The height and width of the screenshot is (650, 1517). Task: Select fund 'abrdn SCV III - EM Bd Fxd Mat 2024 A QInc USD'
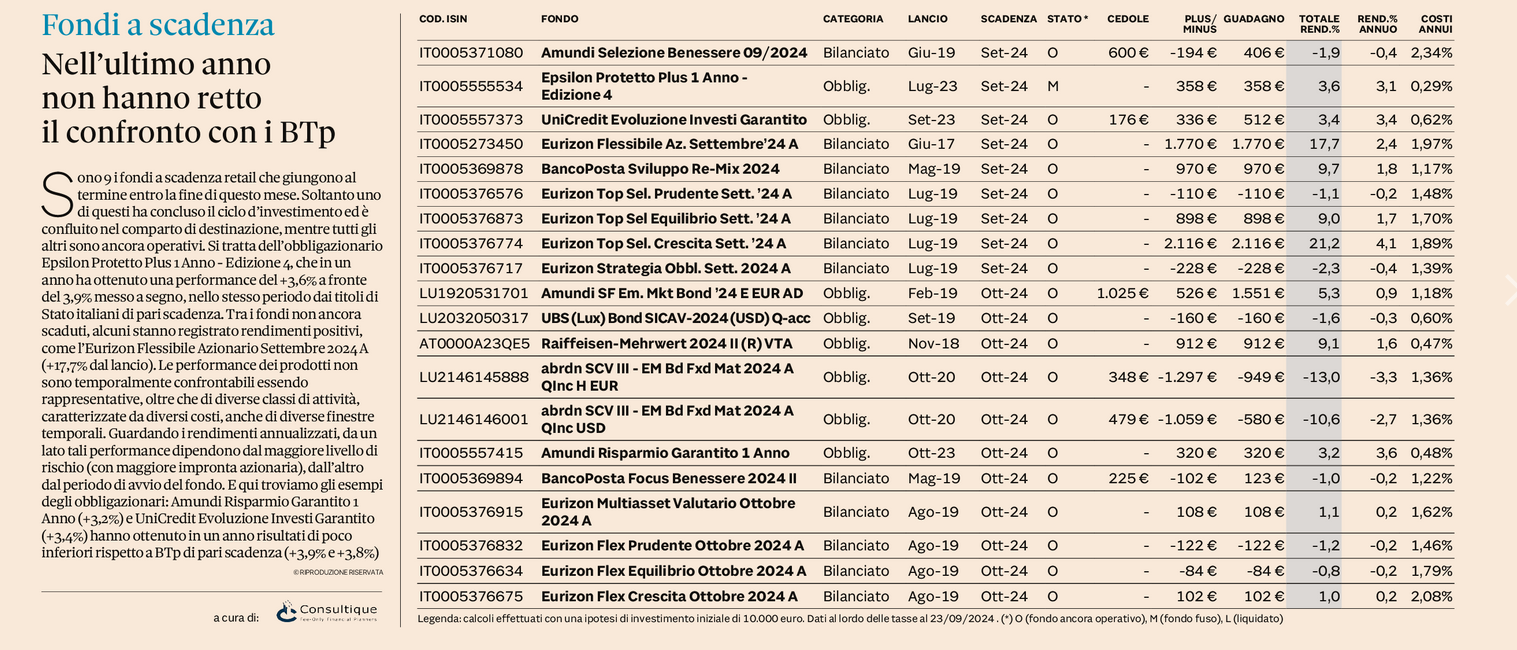(667, 419)
